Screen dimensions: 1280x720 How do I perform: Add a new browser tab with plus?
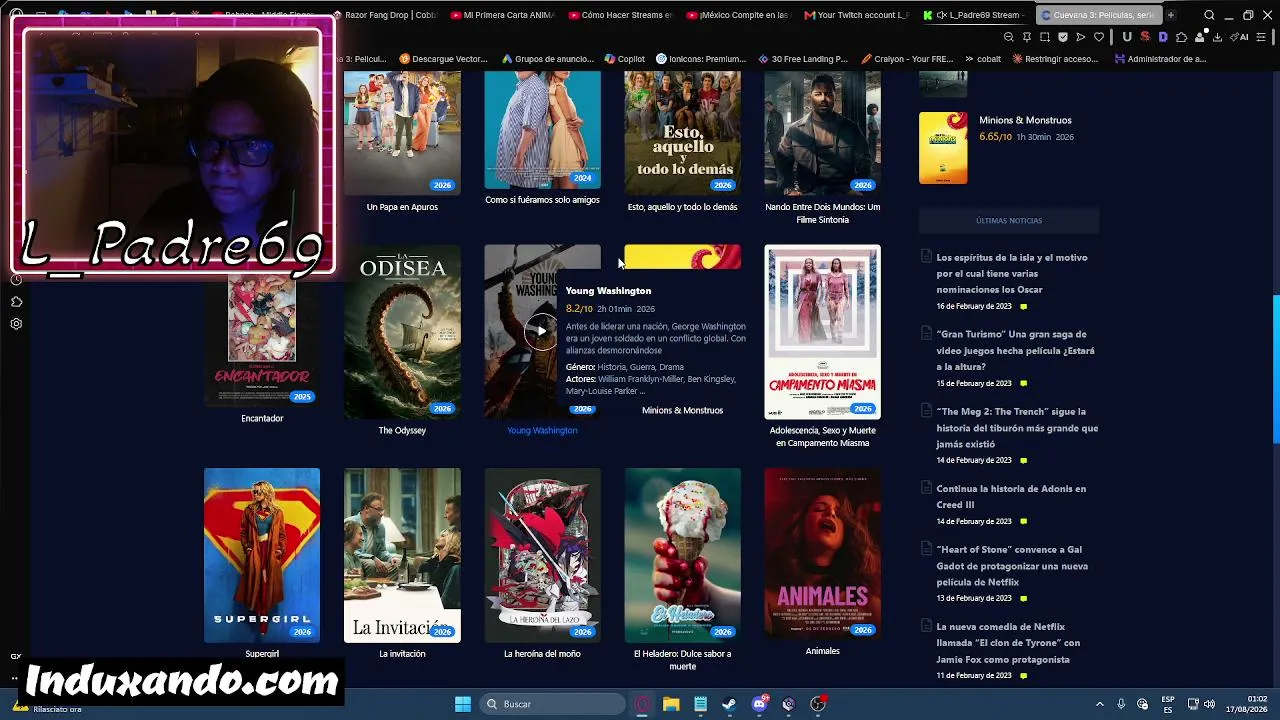click(x=1171, y=15)
